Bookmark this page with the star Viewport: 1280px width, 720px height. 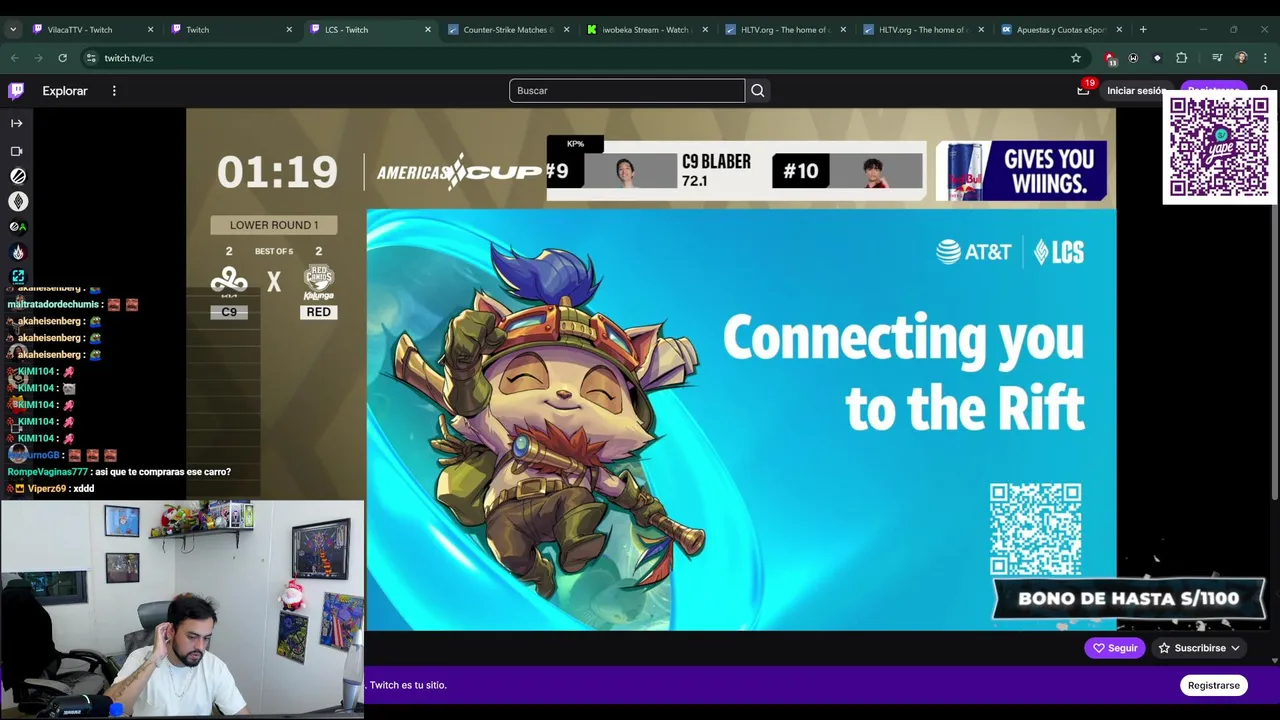[1076, 58]
